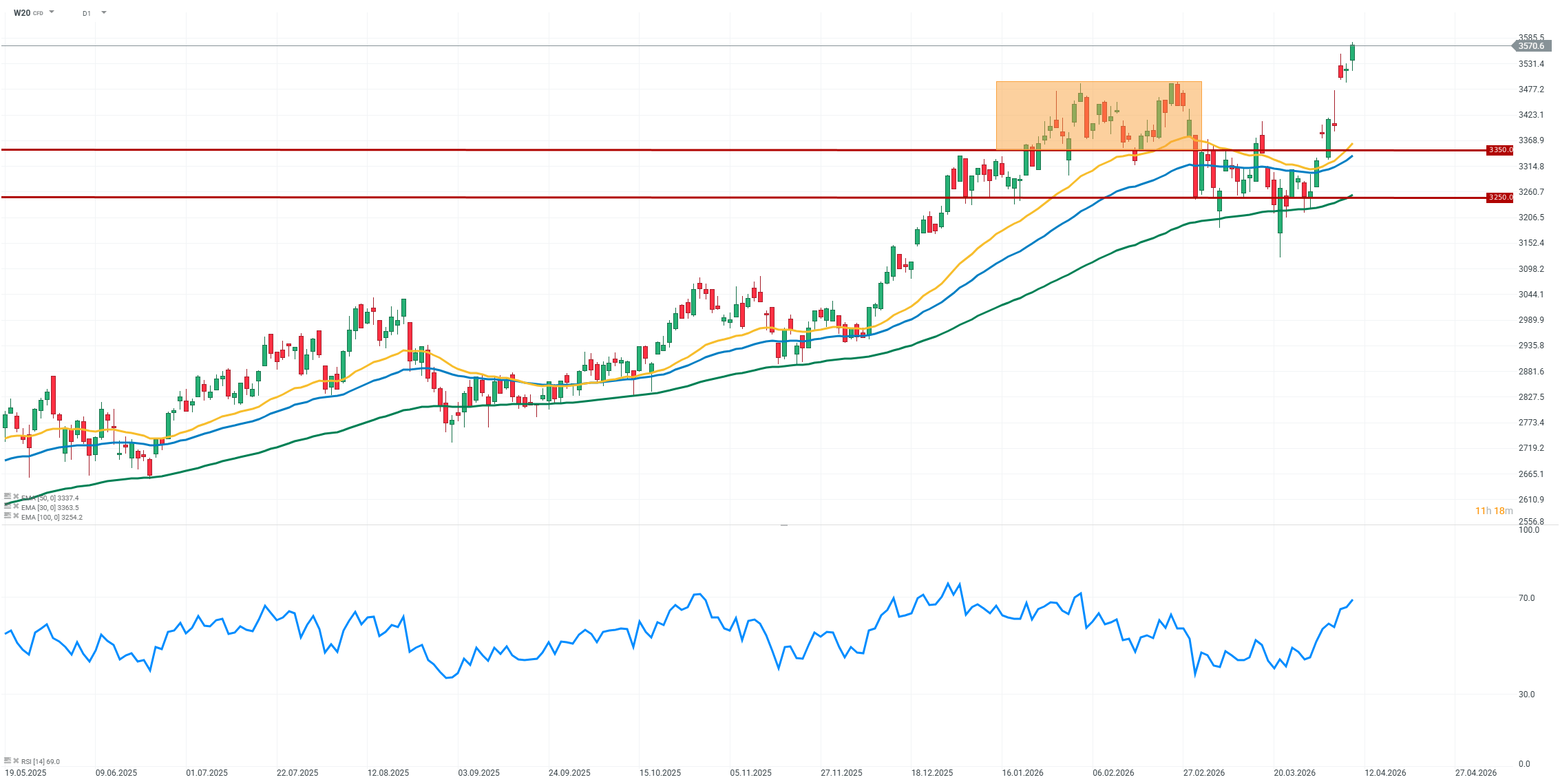Screen dimensions: 1560x784
Task: Expand the D1 timeframe dropdown arrow
Action: pos(104,12)
